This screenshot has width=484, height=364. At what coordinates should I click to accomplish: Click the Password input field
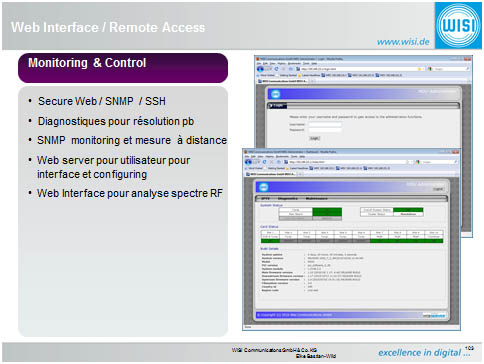[x=325, y=130]
